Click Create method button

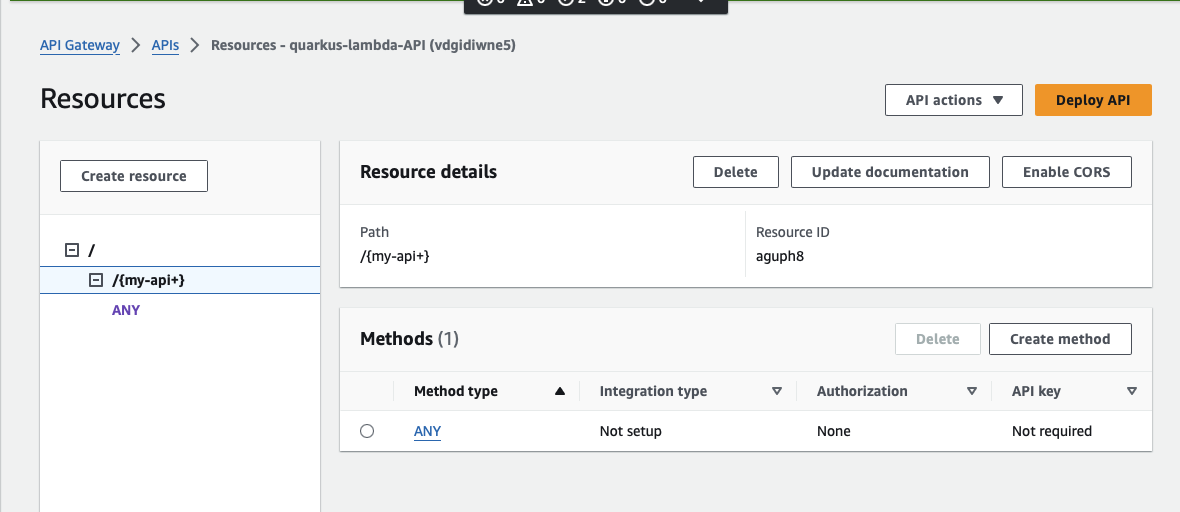click(1060, 339)
